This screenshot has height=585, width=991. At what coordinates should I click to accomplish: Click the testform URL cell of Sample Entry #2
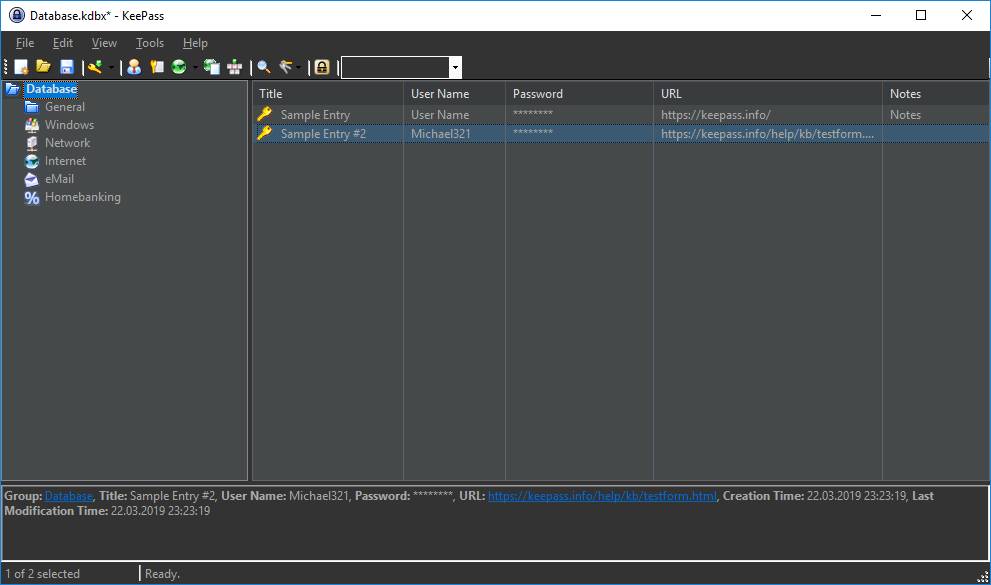(x=767, y=134)
